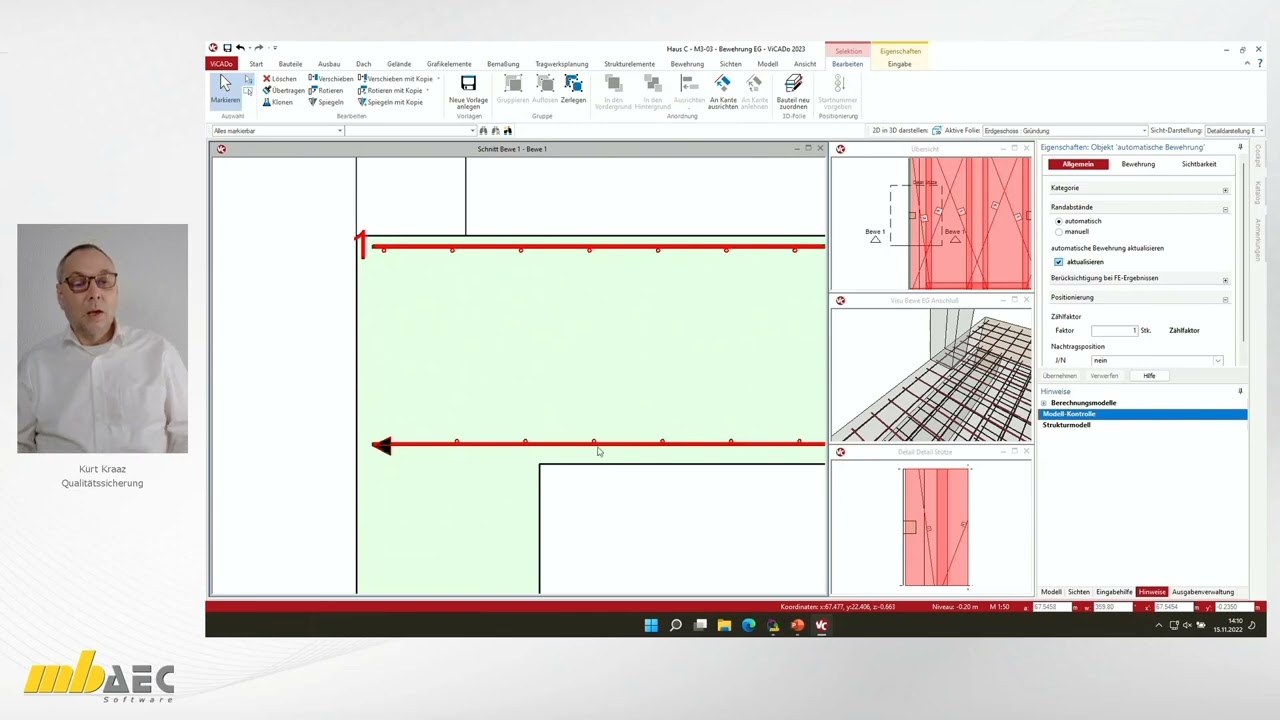Viewport: 1280px width, 720px height.
Task: Select Verschieben mit Kopie
Action: (x=395, y=78)
